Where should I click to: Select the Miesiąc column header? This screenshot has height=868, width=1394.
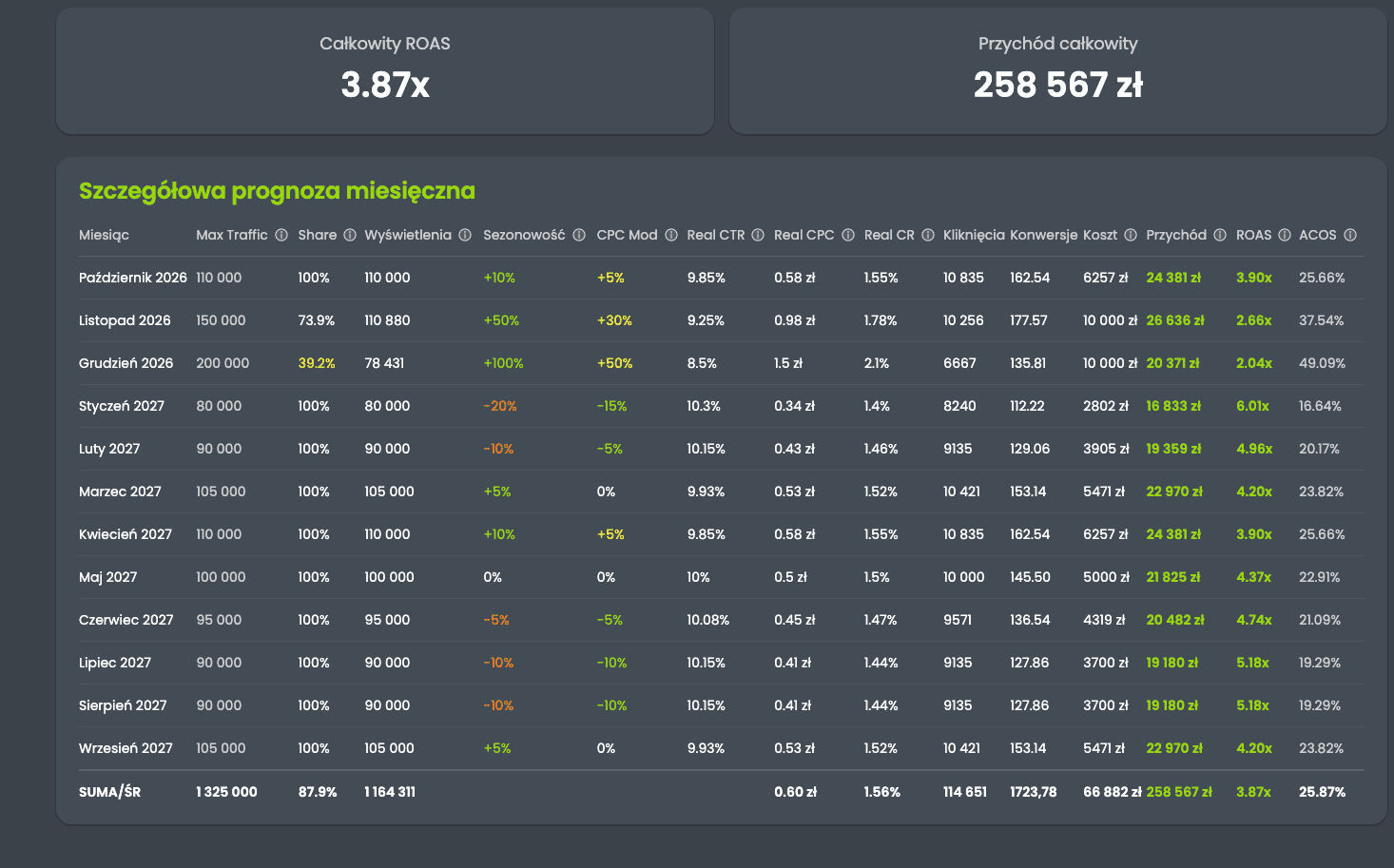coord(104,235)
